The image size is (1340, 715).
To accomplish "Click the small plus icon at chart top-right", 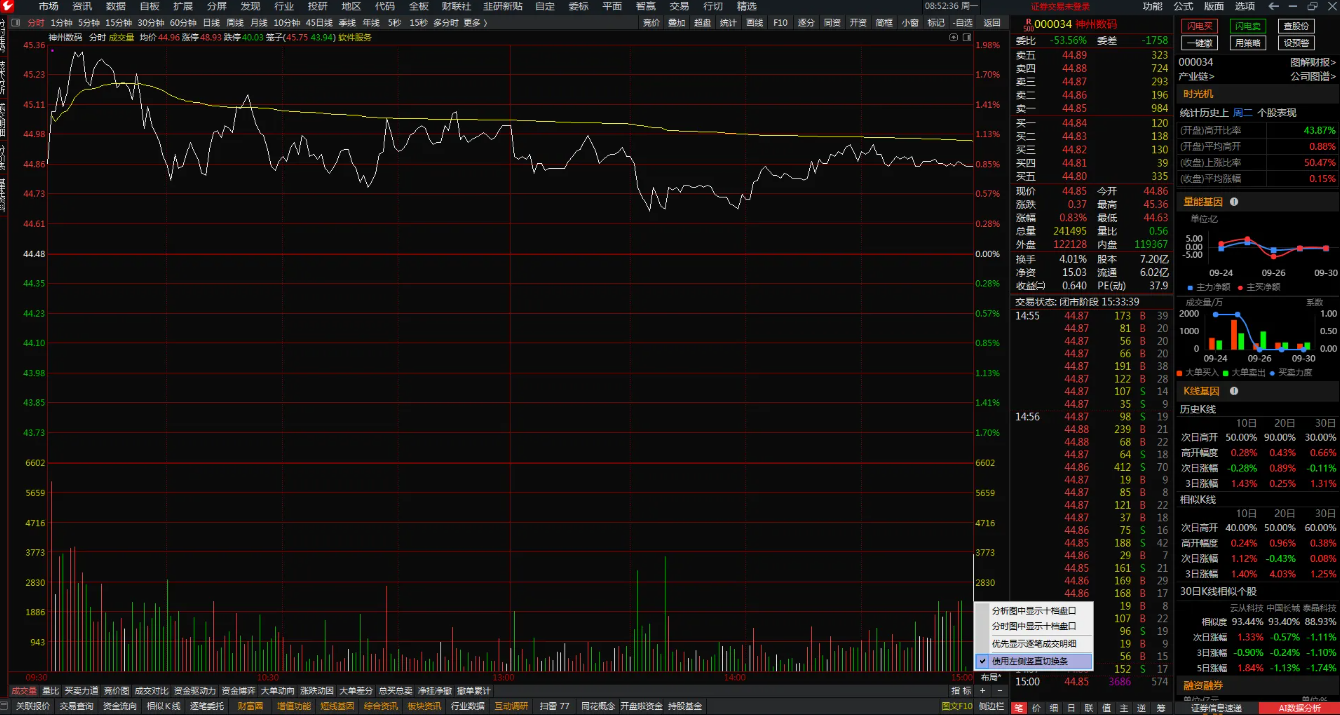I will pos(953,37).
